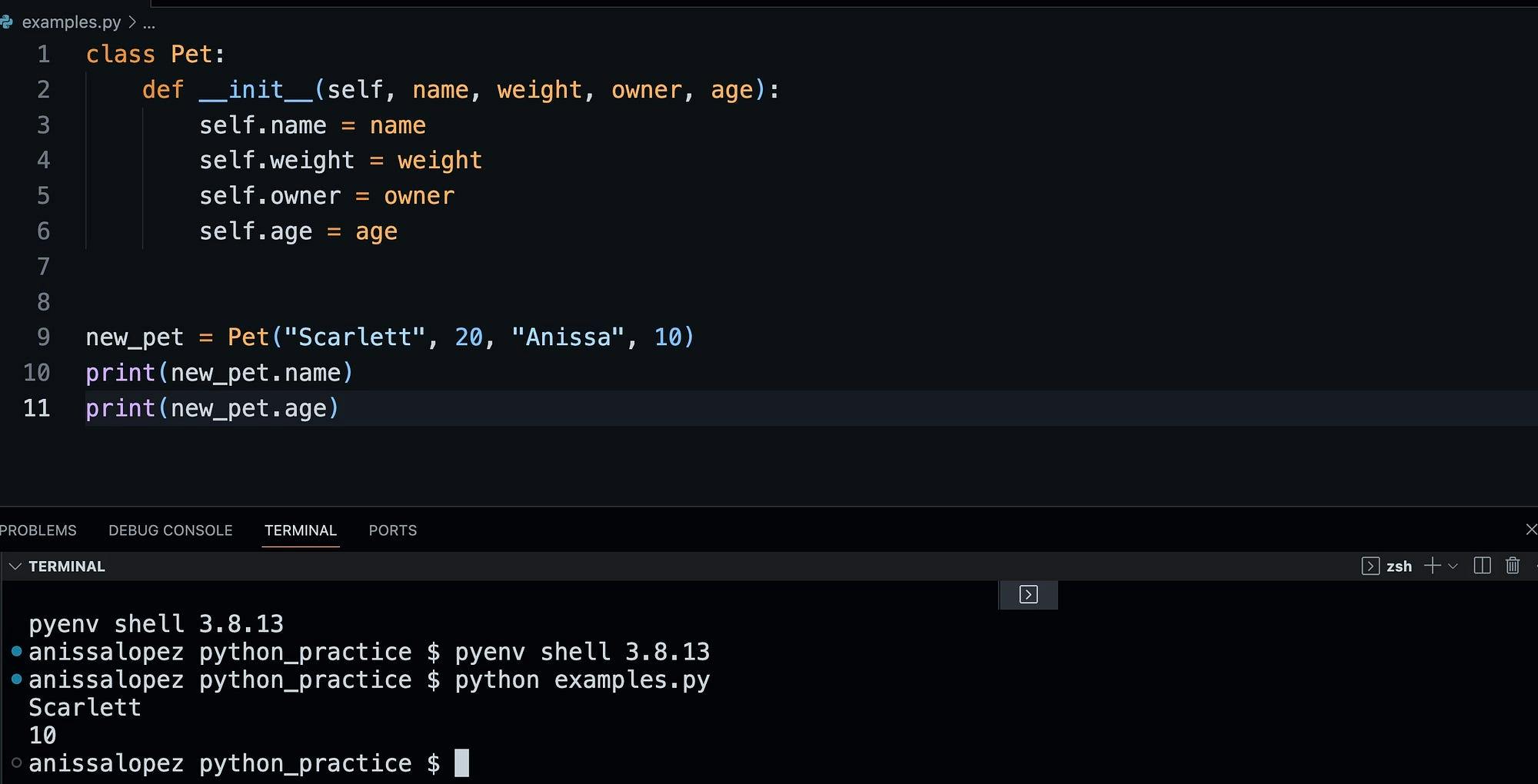Click the "Scarlett" string argument

355,337
